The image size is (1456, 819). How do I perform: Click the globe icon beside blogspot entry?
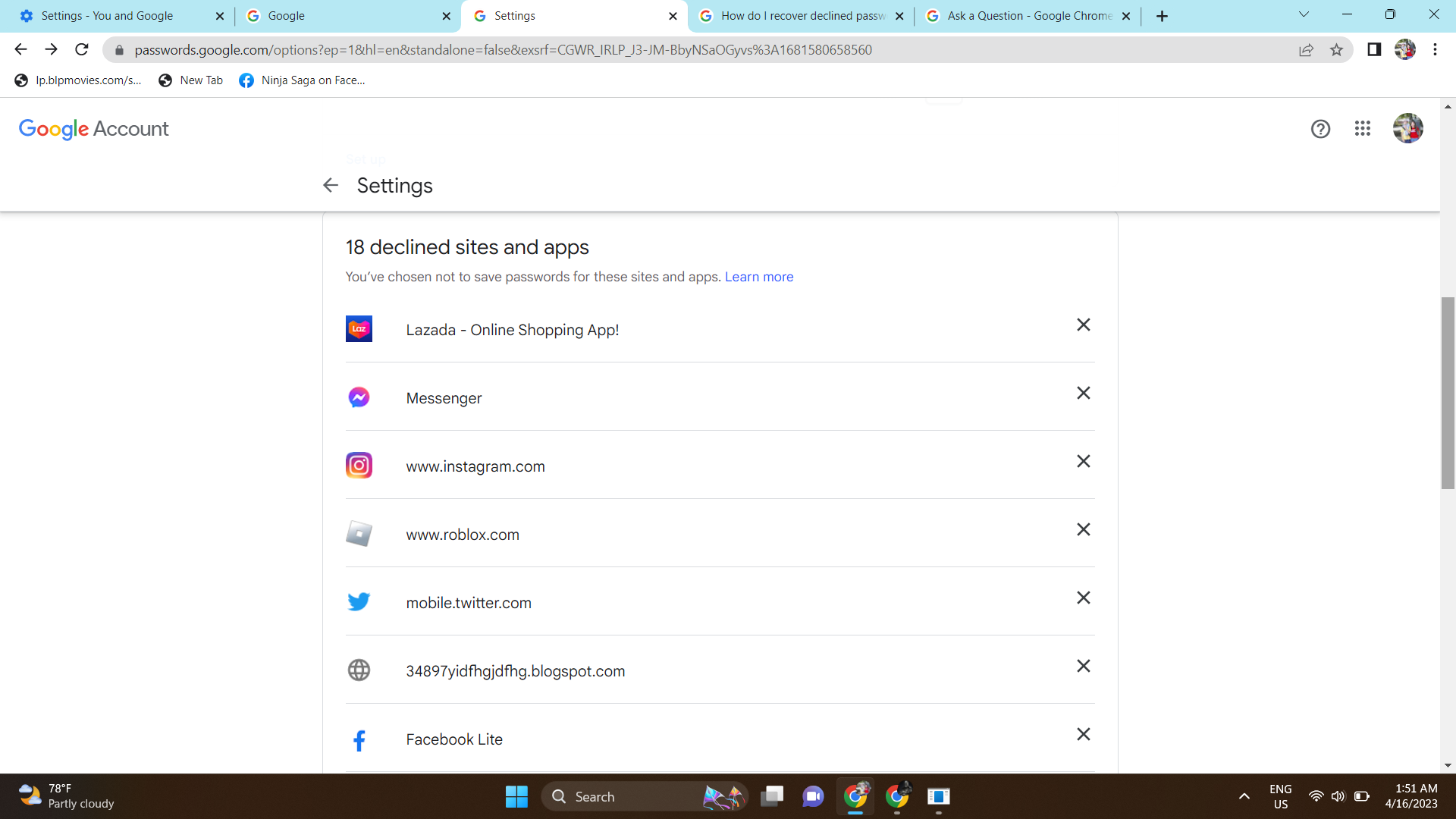pos(359,670)
